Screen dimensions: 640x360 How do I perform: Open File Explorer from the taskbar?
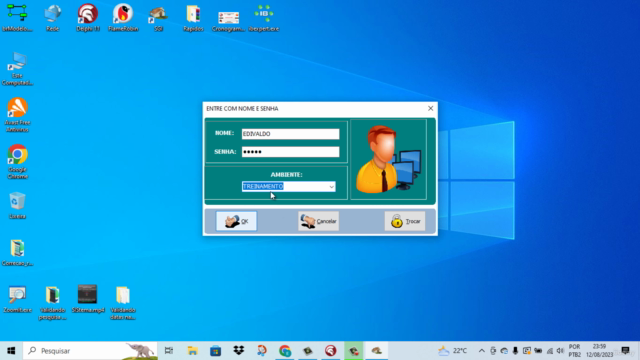coord(192,351)
